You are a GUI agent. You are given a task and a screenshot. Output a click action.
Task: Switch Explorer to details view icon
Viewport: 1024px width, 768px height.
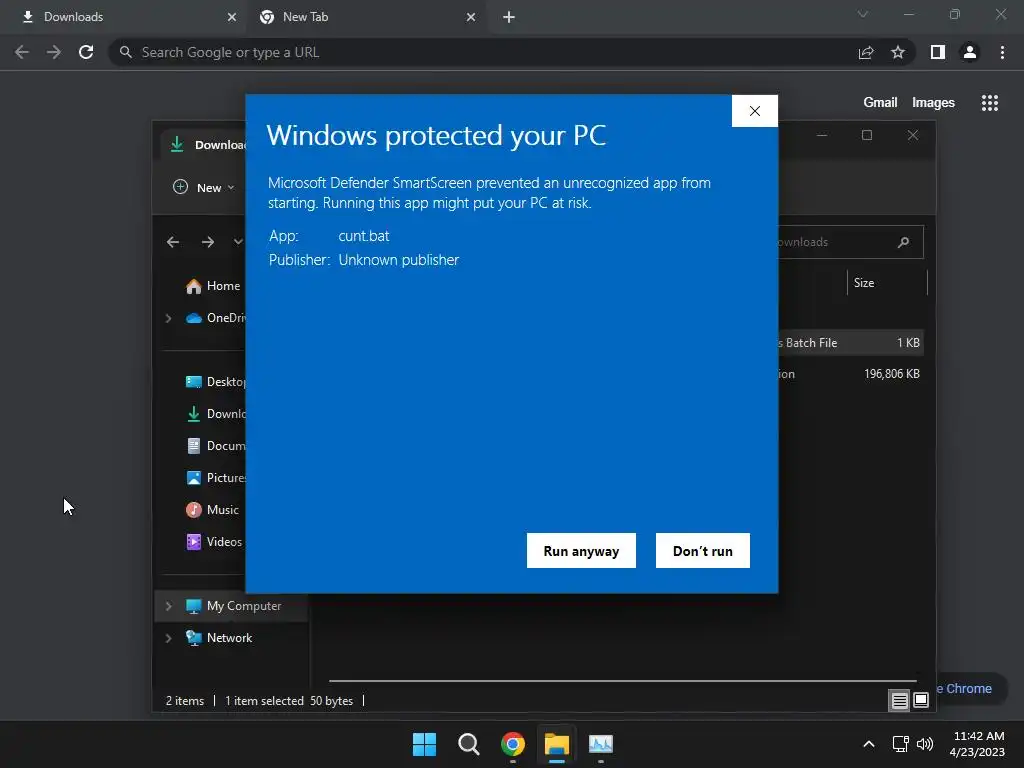point(899,701)
